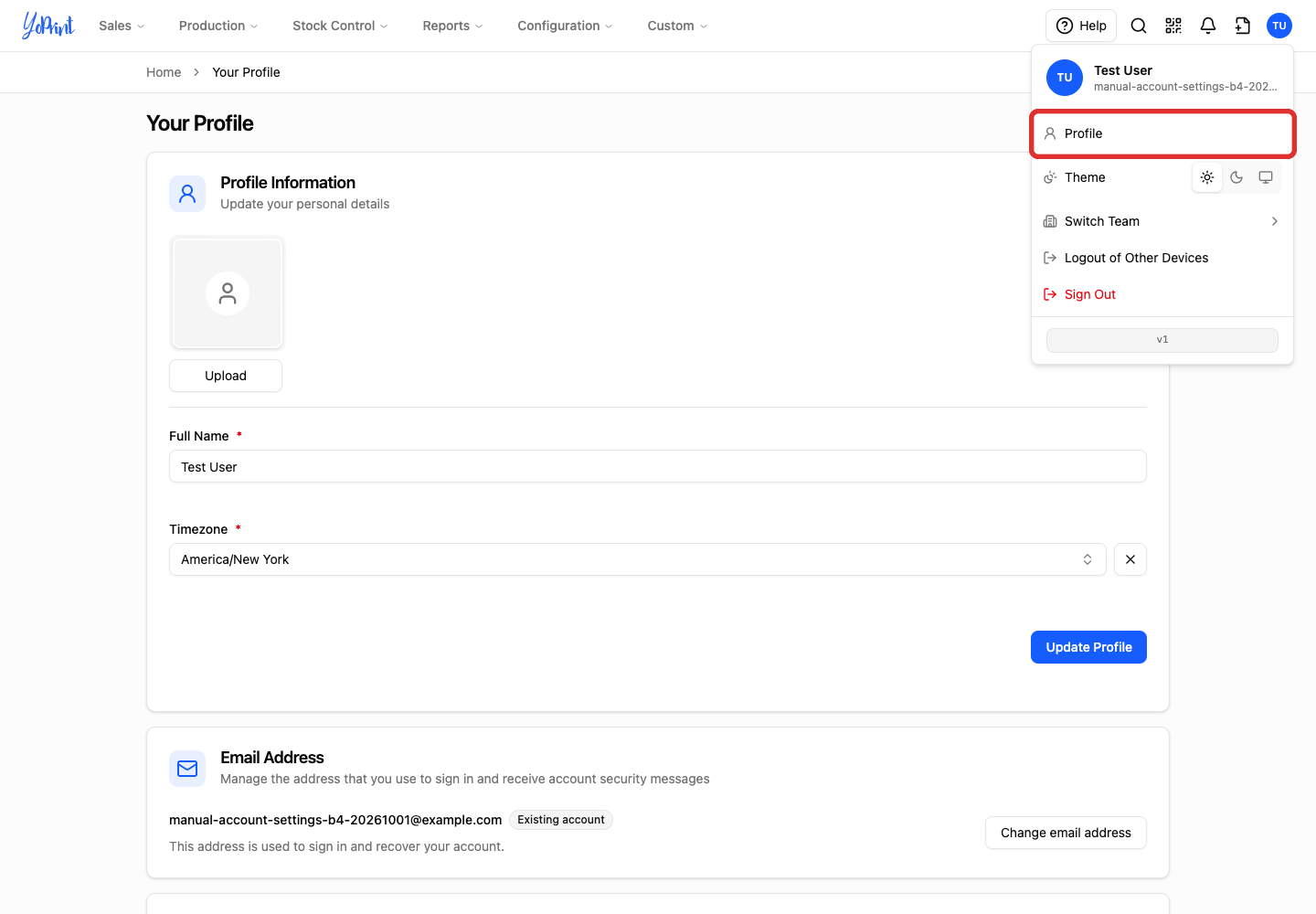Viewport: 1316px width, 914px height.
Task: Open the Timezone dropdown
Action: tap(638, 559)
